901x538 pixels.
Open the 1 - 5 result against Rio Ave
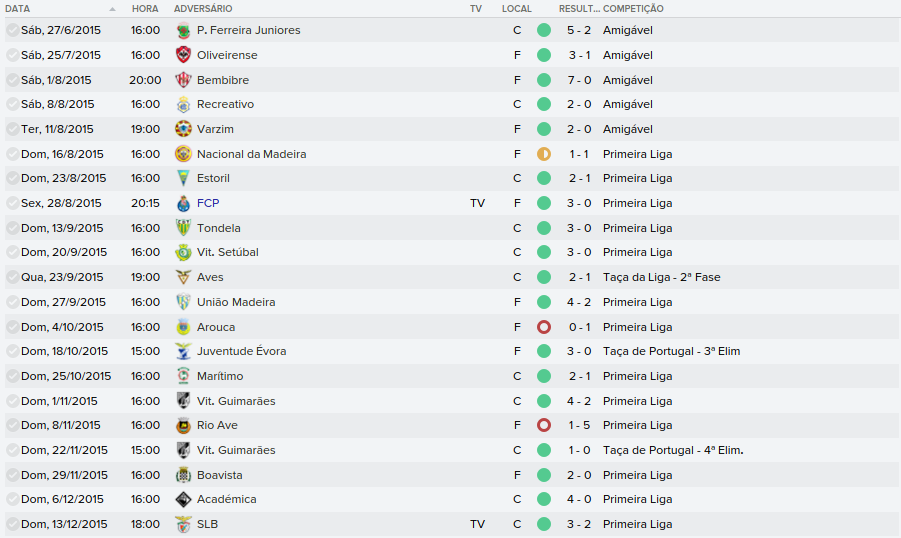click(579, 425)
